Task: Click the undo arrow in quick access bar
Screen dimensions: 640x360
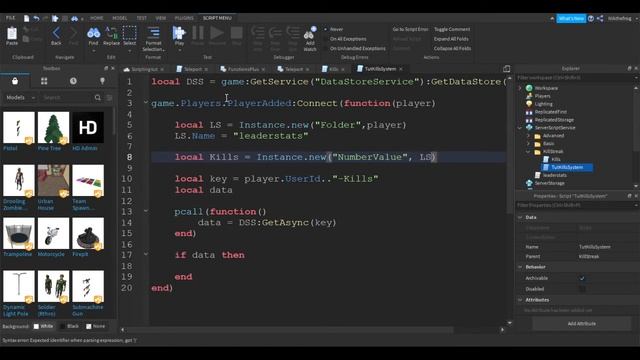Action: click(36, 18)
